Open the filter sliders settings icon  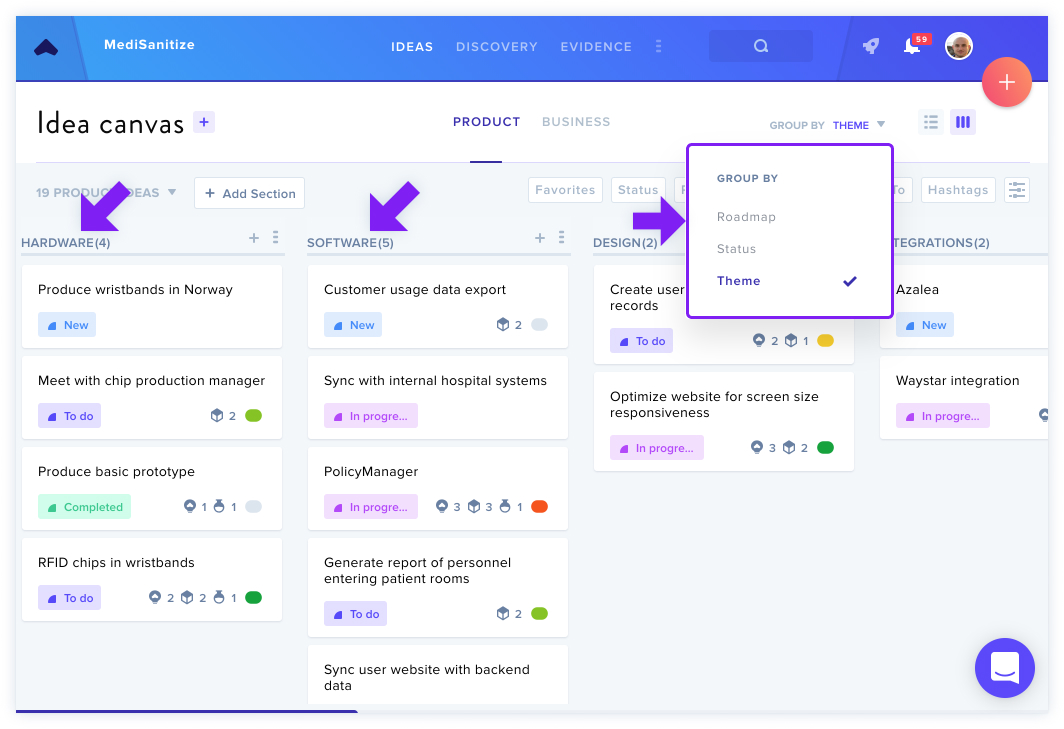point(1016,190)
